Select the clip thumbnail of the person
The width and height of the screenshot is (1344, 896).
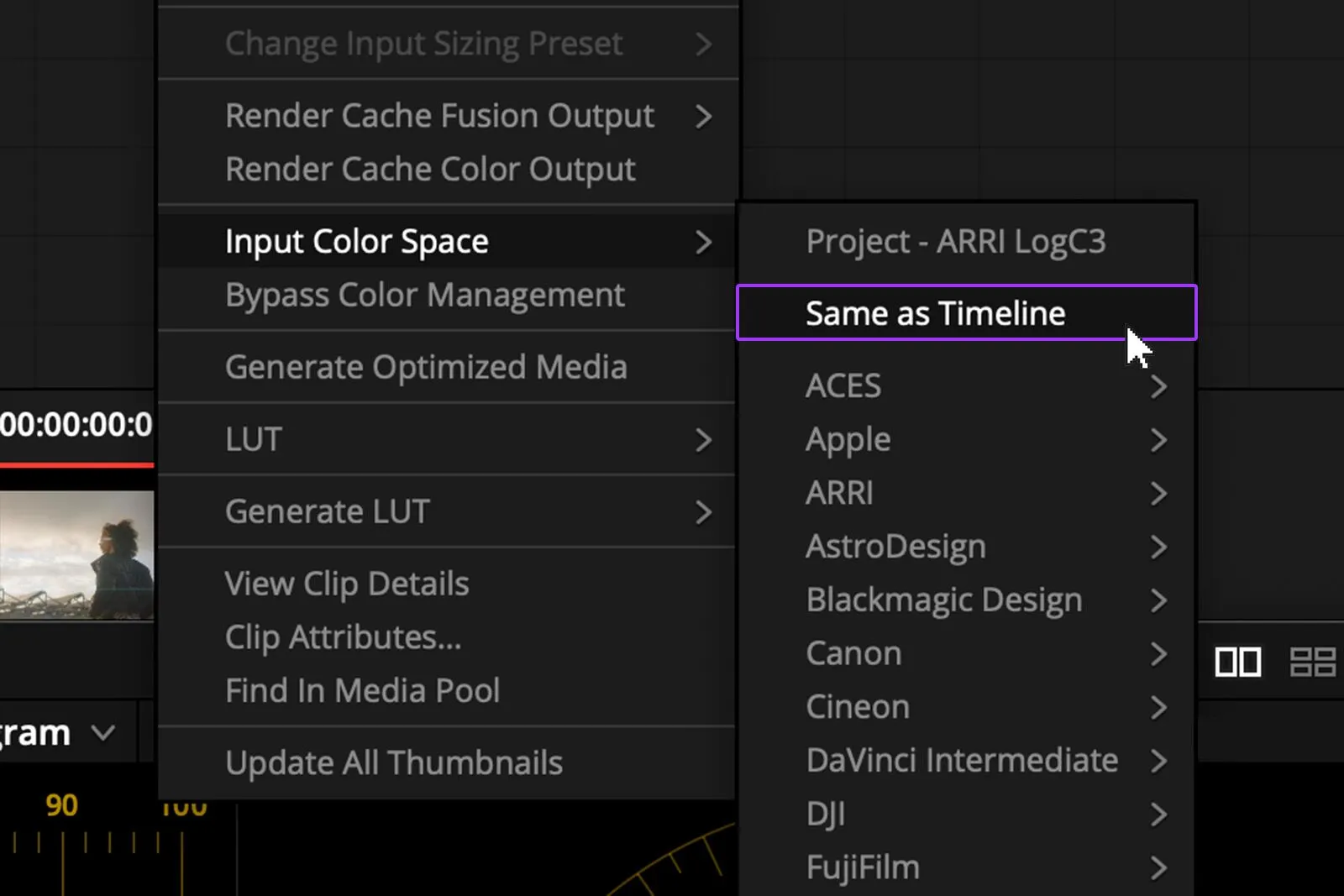click(x=76, y=555)
